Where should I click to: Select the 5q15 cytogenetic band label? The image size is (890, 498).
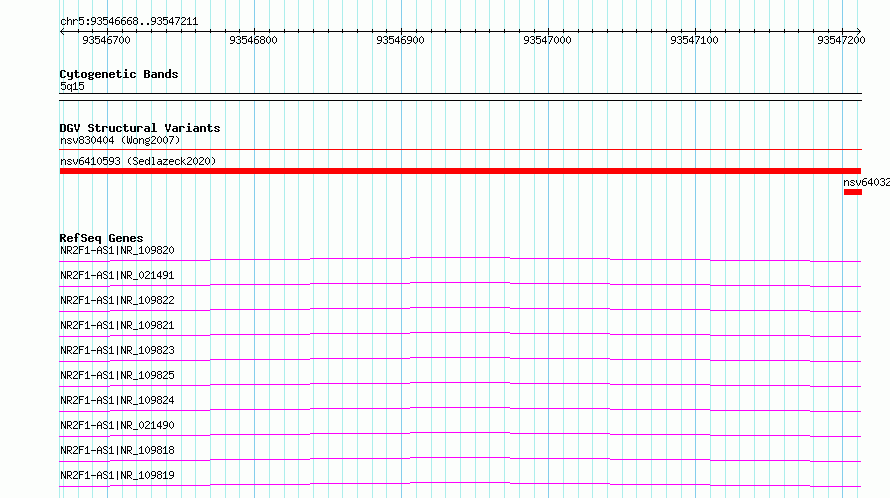(72, 86)
